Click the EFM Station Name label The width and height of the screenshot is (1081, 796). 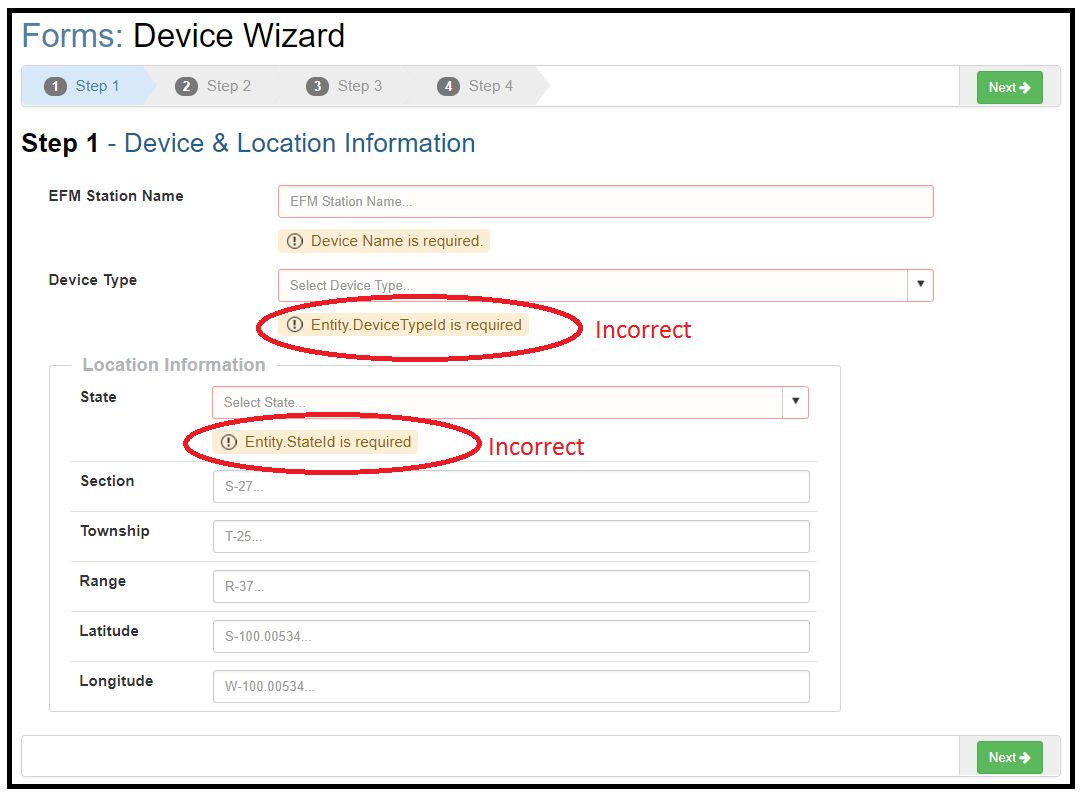coord(116,196)
